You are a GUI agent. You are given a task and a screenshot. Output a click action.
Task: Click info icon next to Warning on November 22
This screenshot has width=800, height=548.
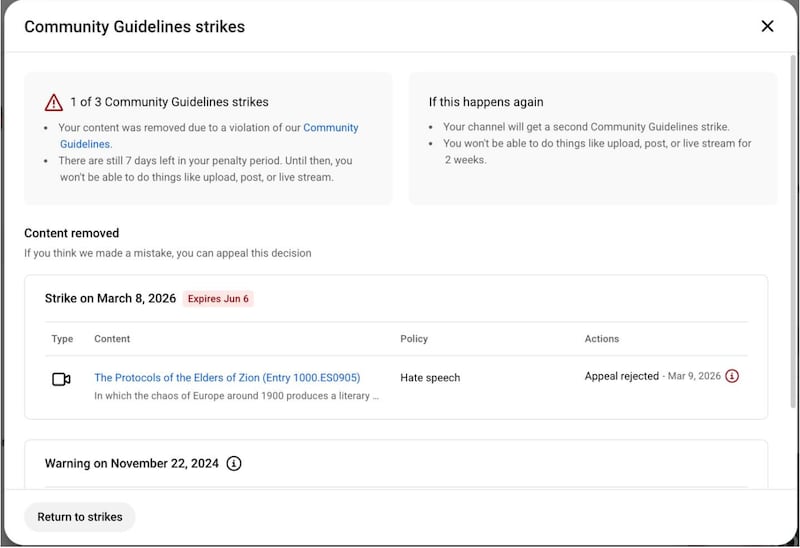click(234, 463)
